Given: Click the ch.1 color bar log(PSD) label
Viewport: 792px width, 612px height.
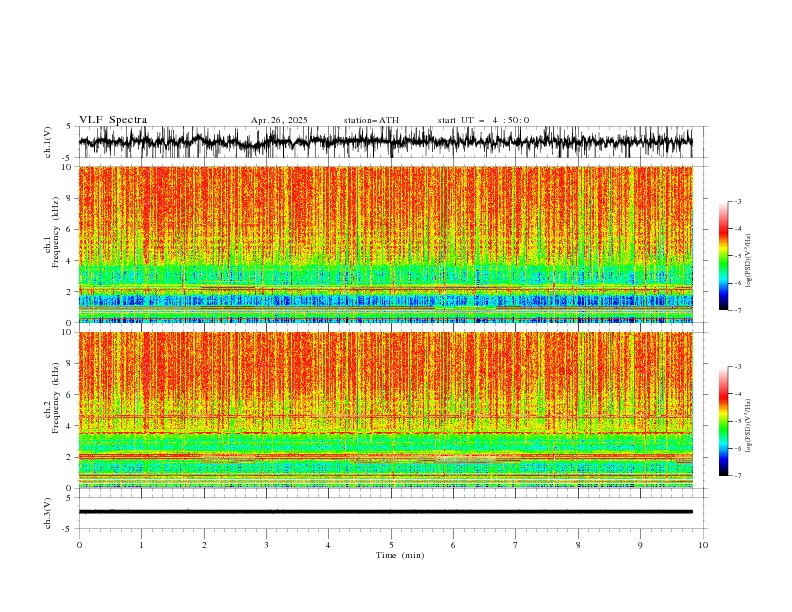Looking at the screenshot, I should (x=749, y=261).
